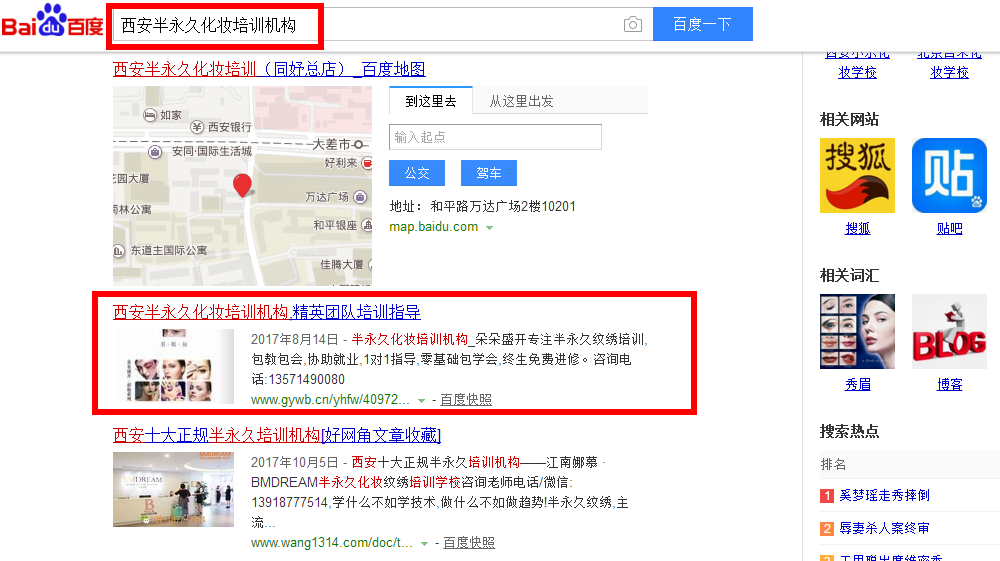Image resolution: width=1000 pixels, height=561 pixels.
Task: Click 东道主国际公寓 marker on map
Action: click(x=119, y=251)
